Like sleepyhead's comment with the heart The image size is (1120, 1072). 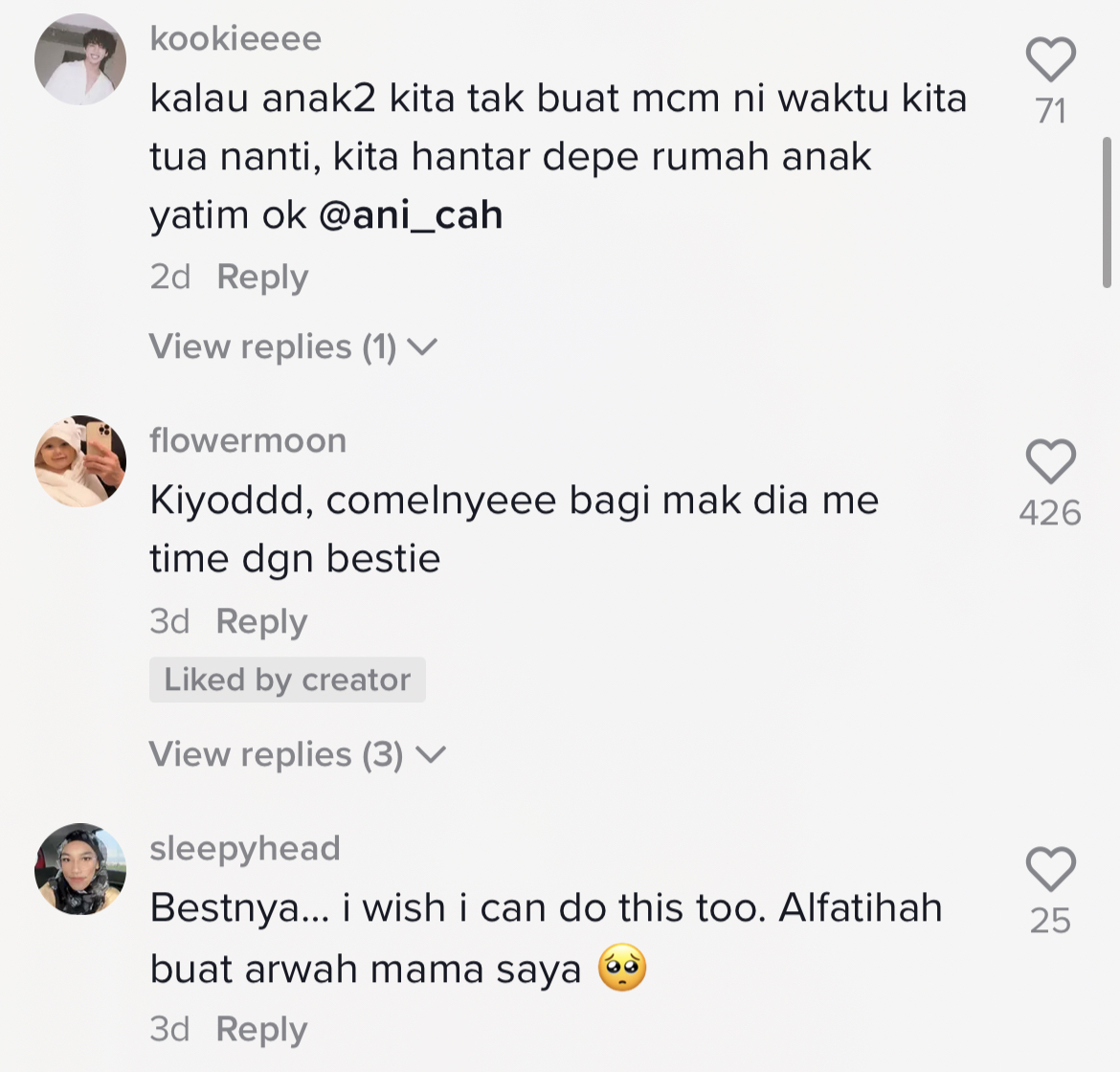[x=1050, y=869]
